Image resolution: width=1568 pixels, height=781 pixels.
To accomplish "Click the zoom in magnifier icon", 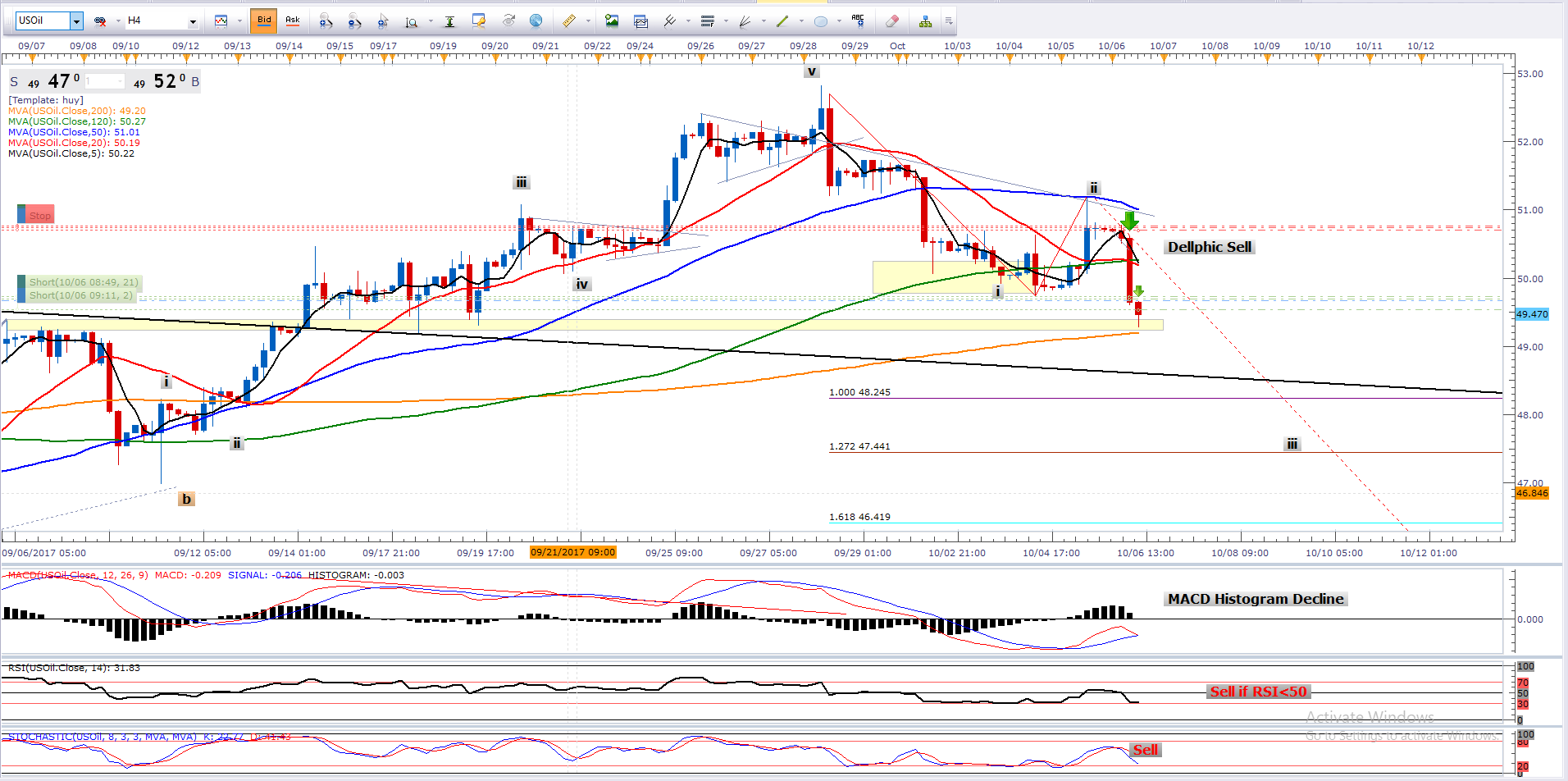I will 326,21.
